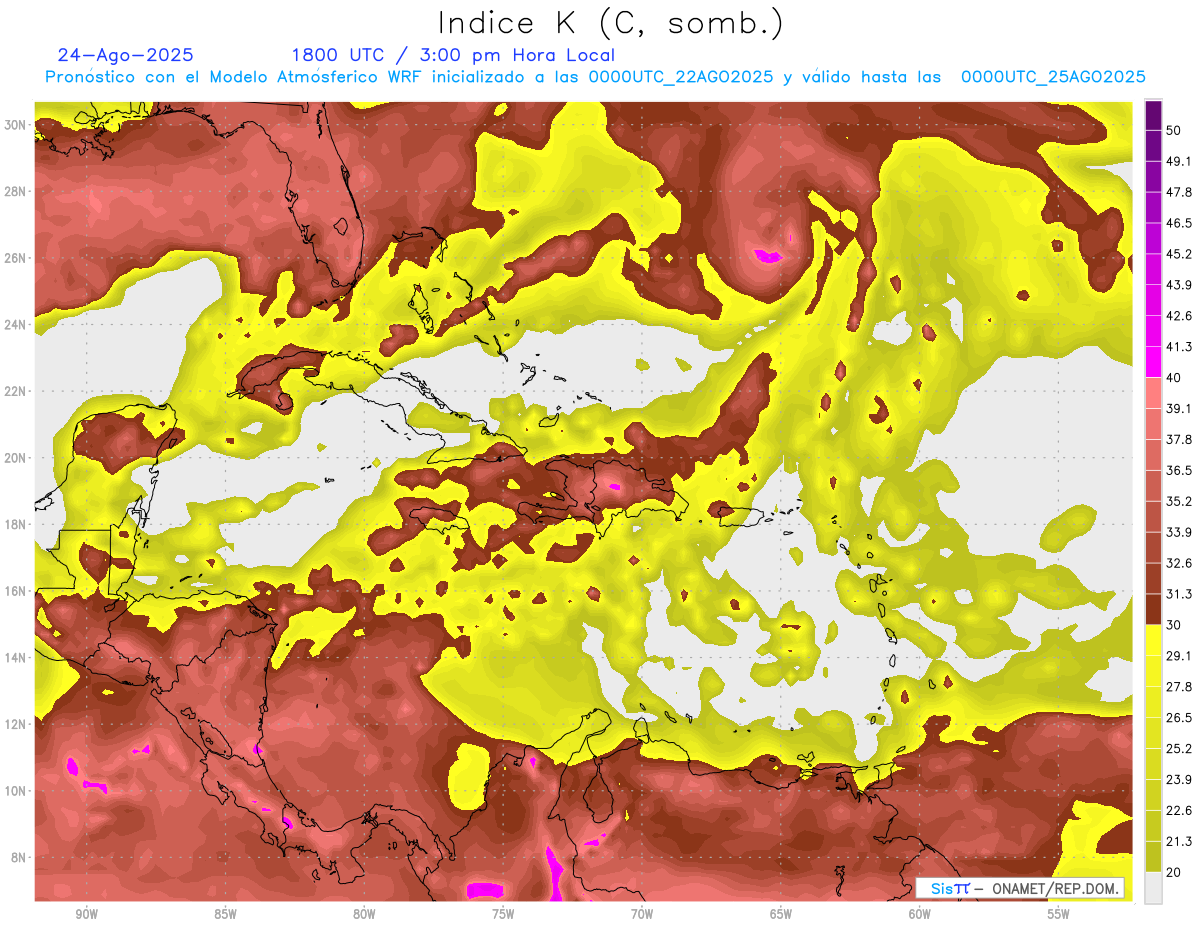The image size is (1200, 927).
Task: Click the dark purple swatch above 50
Action: pos(1153,115)
